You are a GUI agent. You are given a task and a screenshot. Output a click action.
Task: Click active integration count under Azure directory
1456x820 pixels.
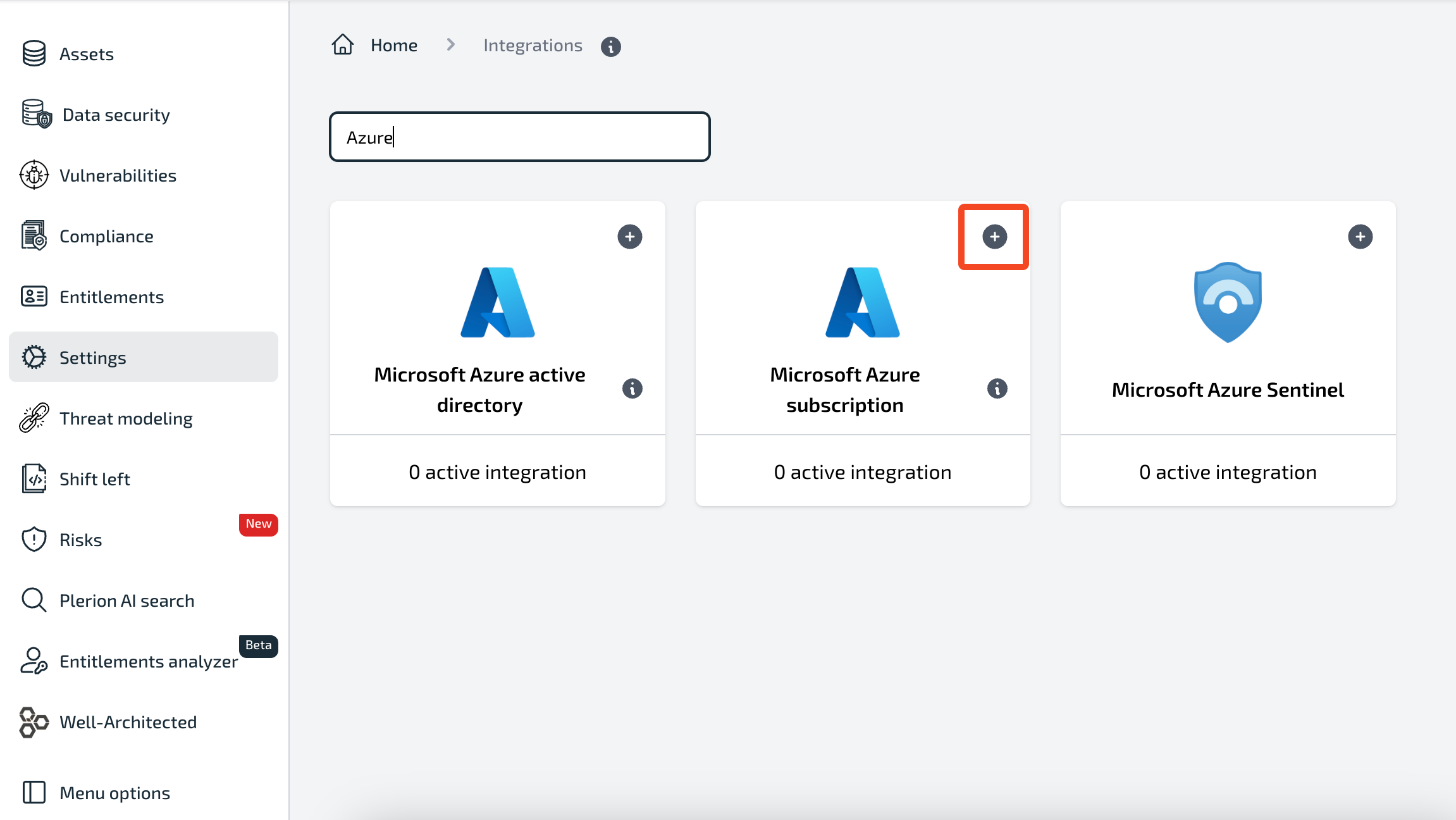click(498, 472)
